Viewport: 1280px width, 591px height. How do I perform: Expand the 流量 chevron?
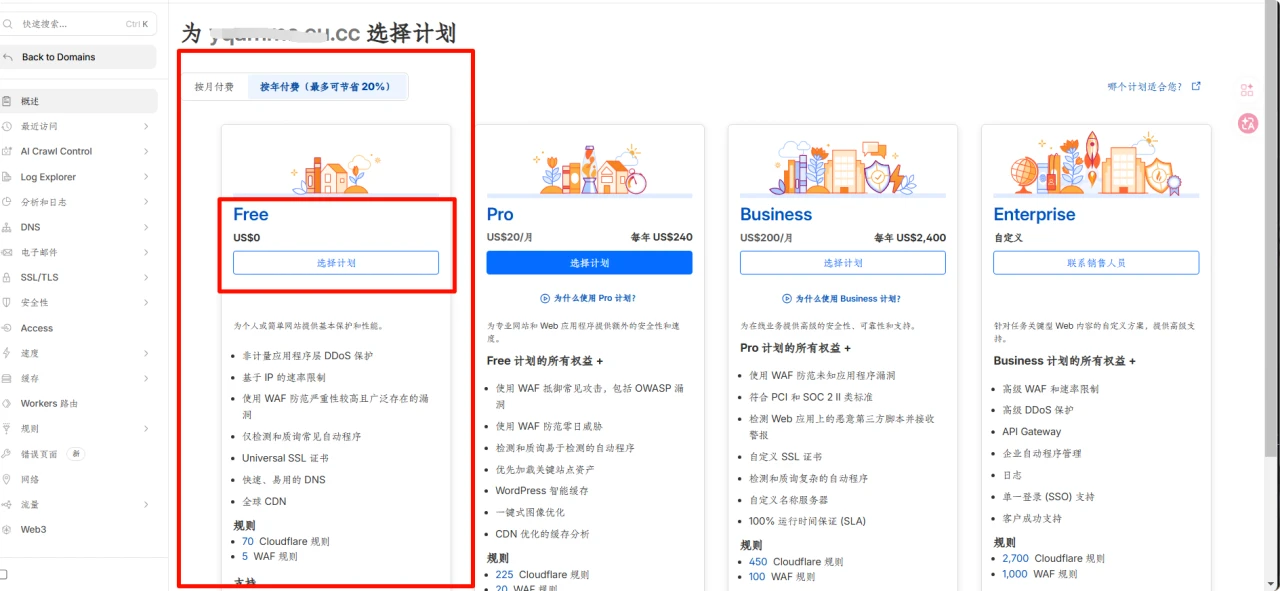[x=146, y=504]
